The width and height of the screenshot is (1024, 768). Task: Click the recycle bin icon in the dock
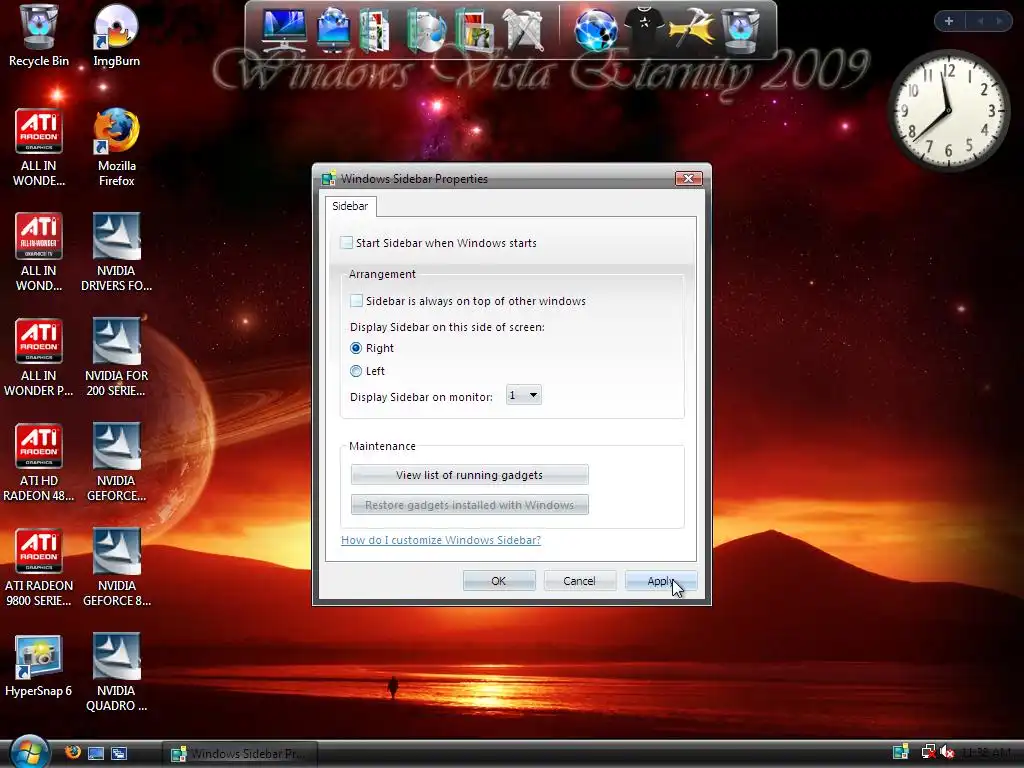point(741,29)
